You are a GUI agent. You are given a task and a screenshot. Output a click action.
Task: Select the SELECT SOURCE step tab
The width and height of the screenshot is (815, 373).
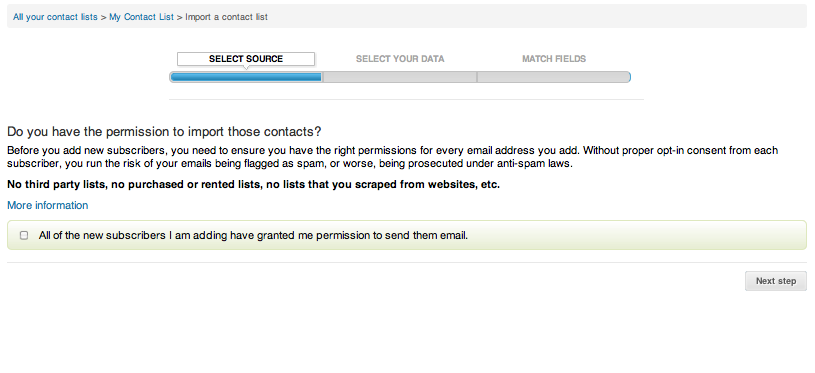click(246, 59)
